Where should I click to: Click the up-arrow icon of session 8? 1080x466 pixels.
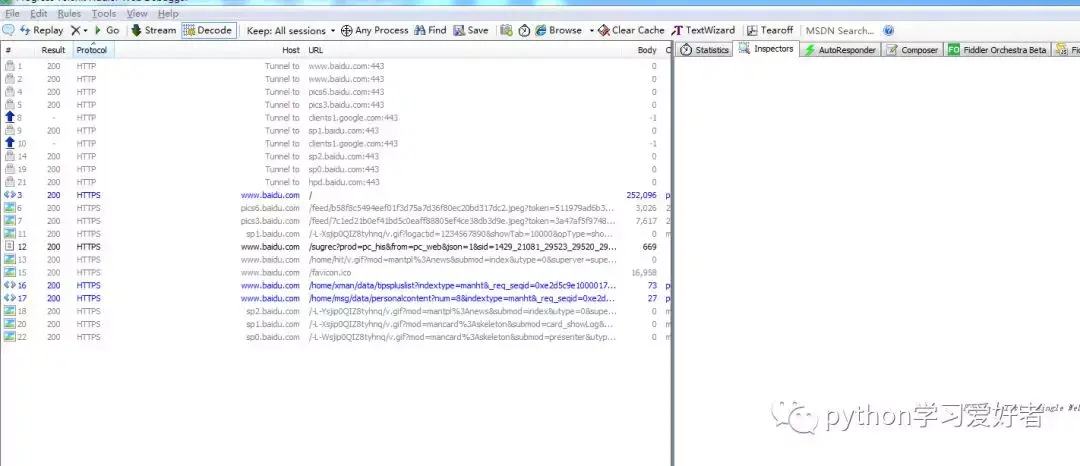click(10, 118)
